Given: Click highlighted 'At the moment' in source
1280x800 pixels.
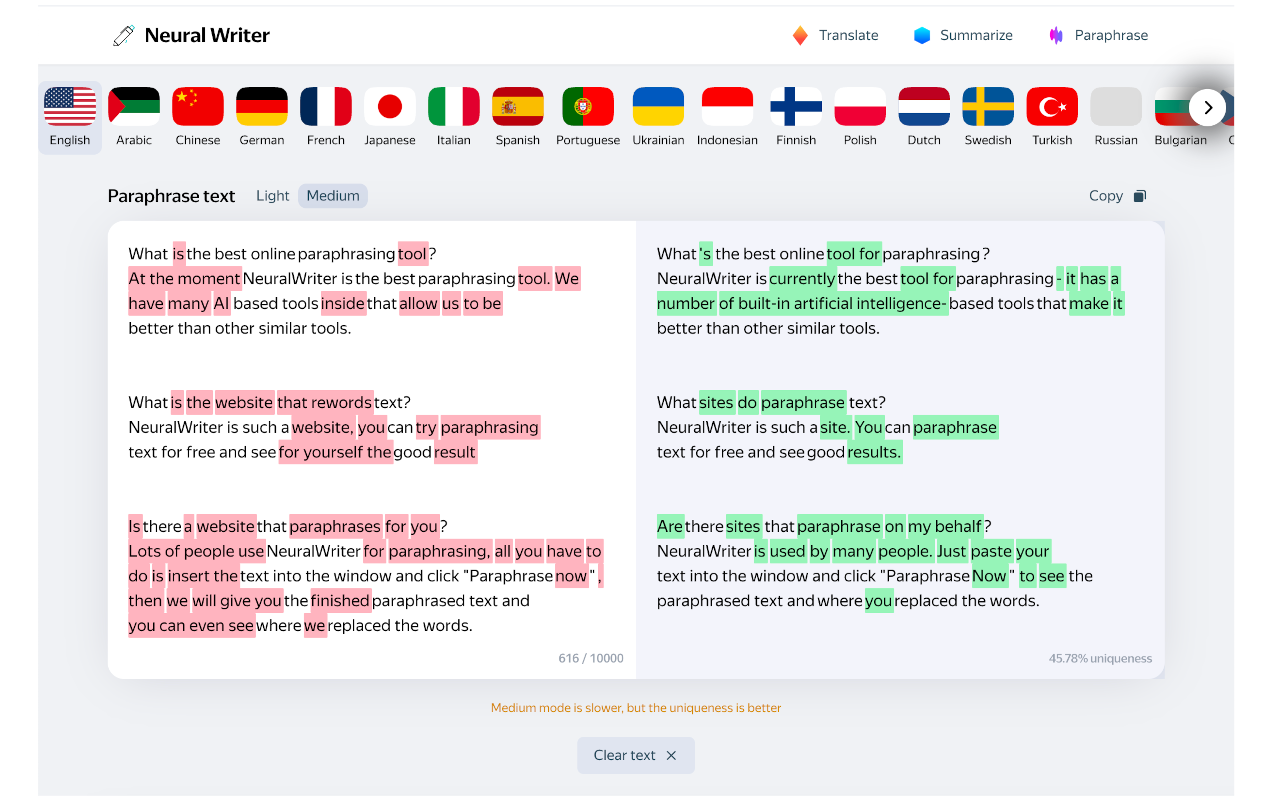Looking at the screenshot, I should 185,279.
